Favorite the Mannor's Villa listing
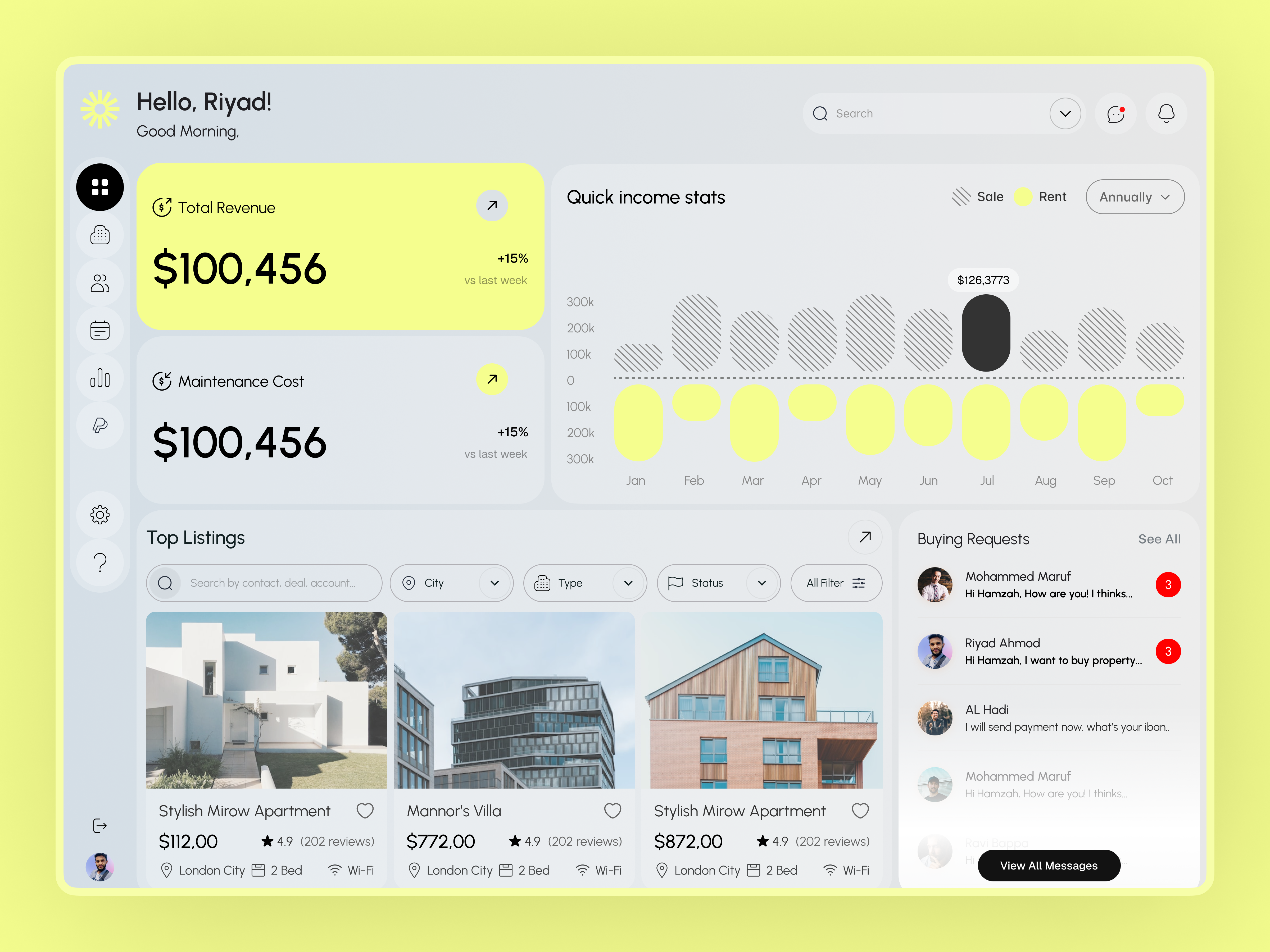Viewport: 1270px width, 952px height. point(613,810)
